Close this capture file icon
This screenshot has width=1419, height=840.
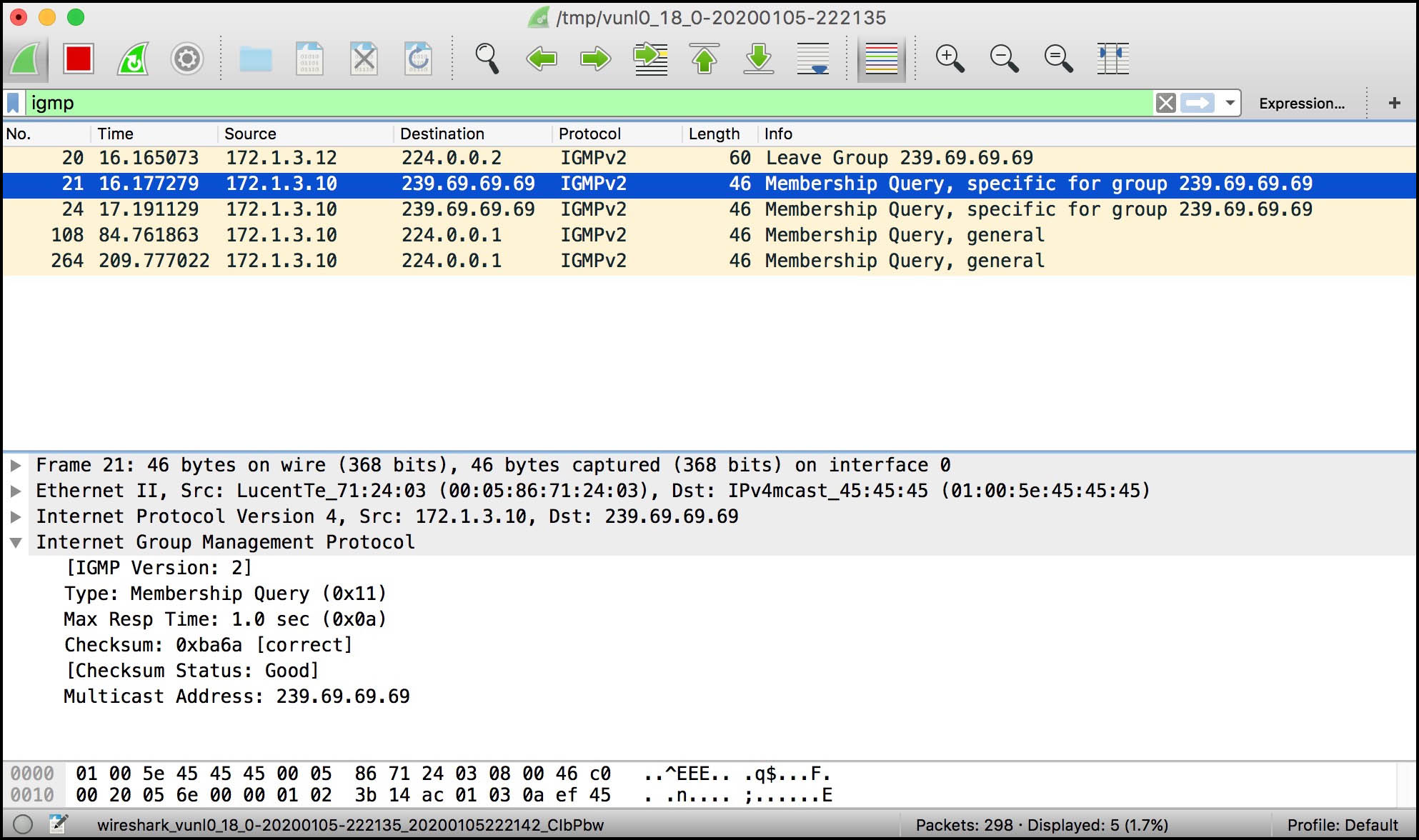[x=364, y=59]
